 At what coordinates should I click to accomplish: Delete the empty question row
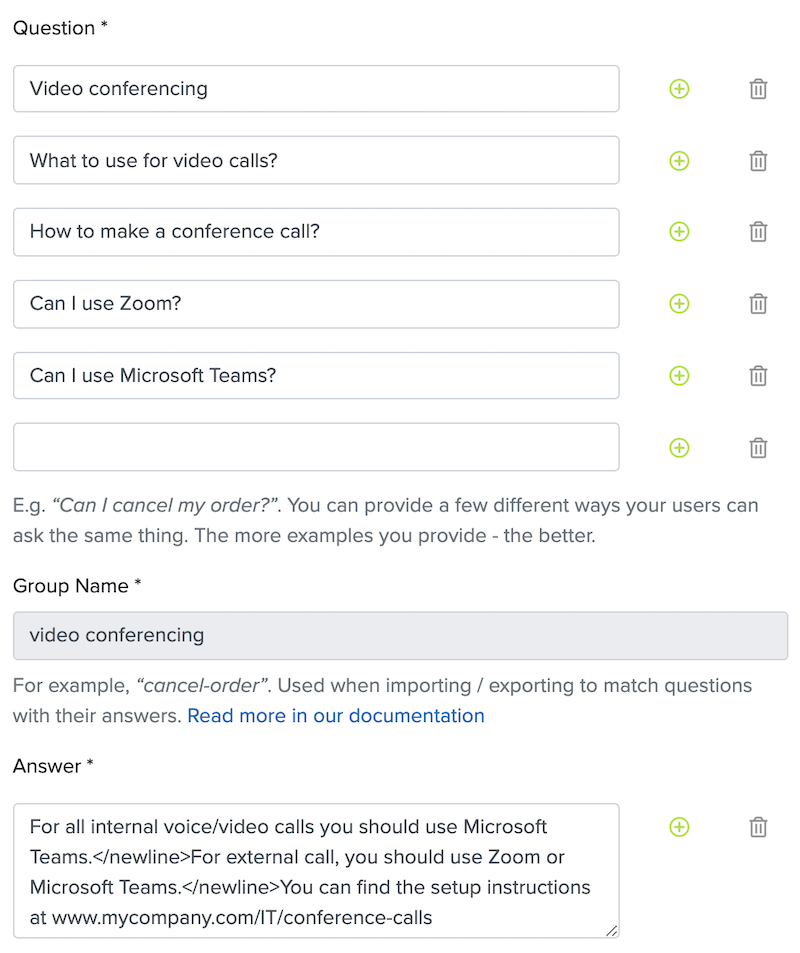click(758, 448)
